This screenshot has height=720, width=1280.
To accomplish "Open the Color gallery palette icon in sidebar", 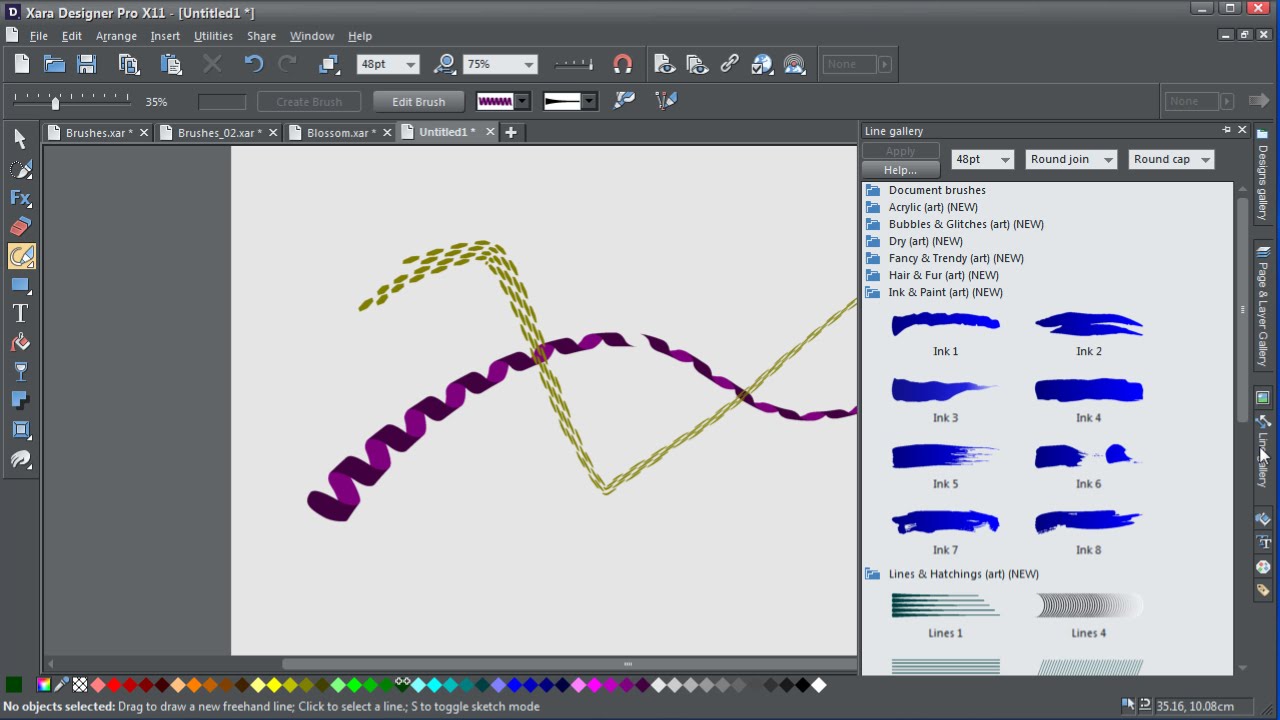I will click(x=1263, y=567).
